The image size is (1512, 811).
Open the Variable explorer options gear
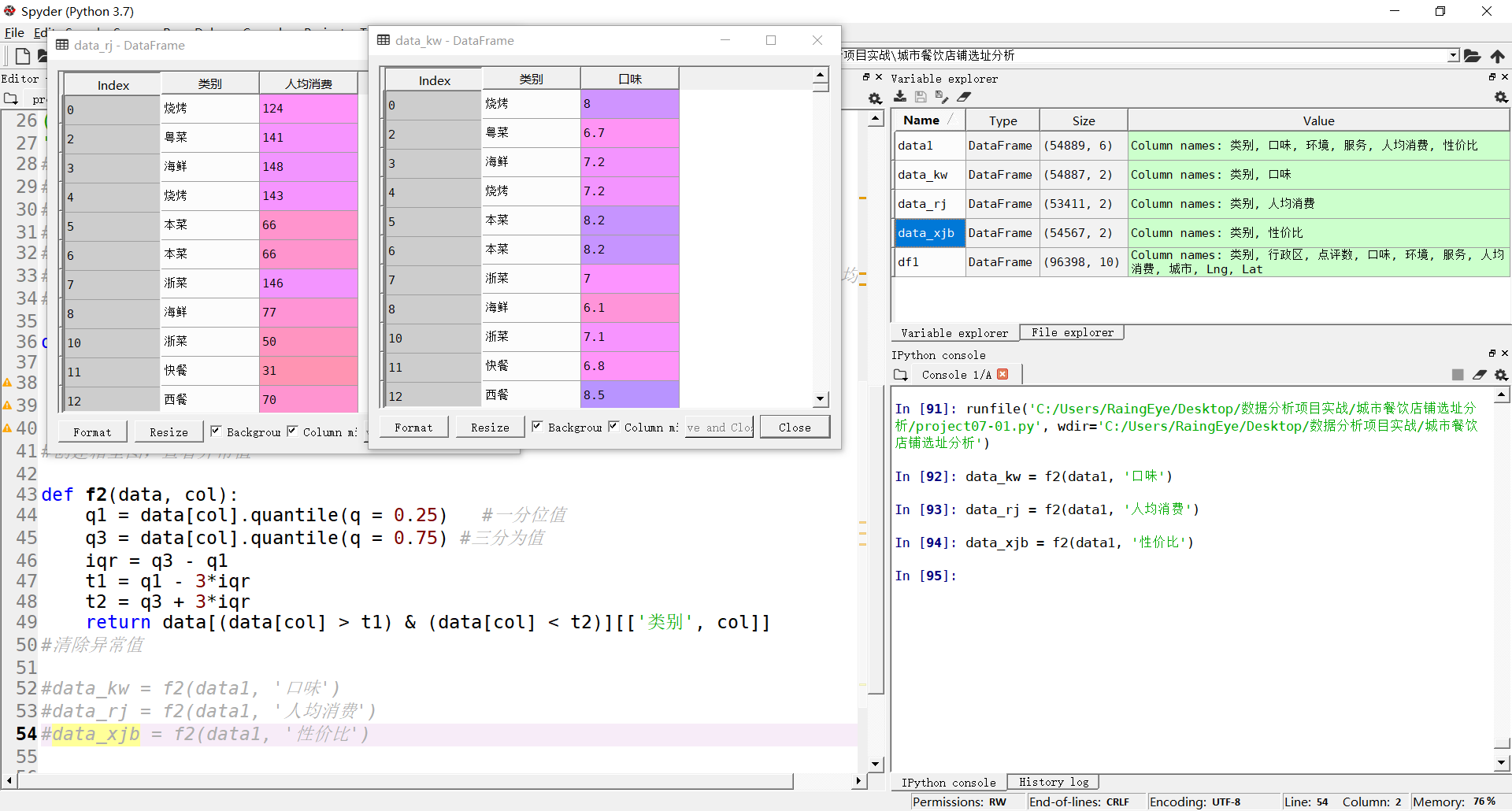tap(1501, 97)
